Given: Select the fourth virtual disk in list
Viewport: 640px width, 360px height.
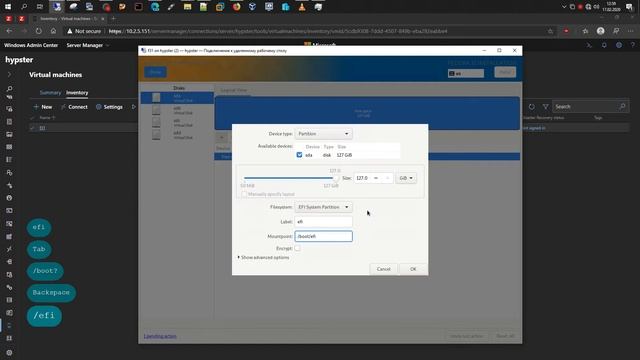Looking at the screenshot, I should 177,135.
